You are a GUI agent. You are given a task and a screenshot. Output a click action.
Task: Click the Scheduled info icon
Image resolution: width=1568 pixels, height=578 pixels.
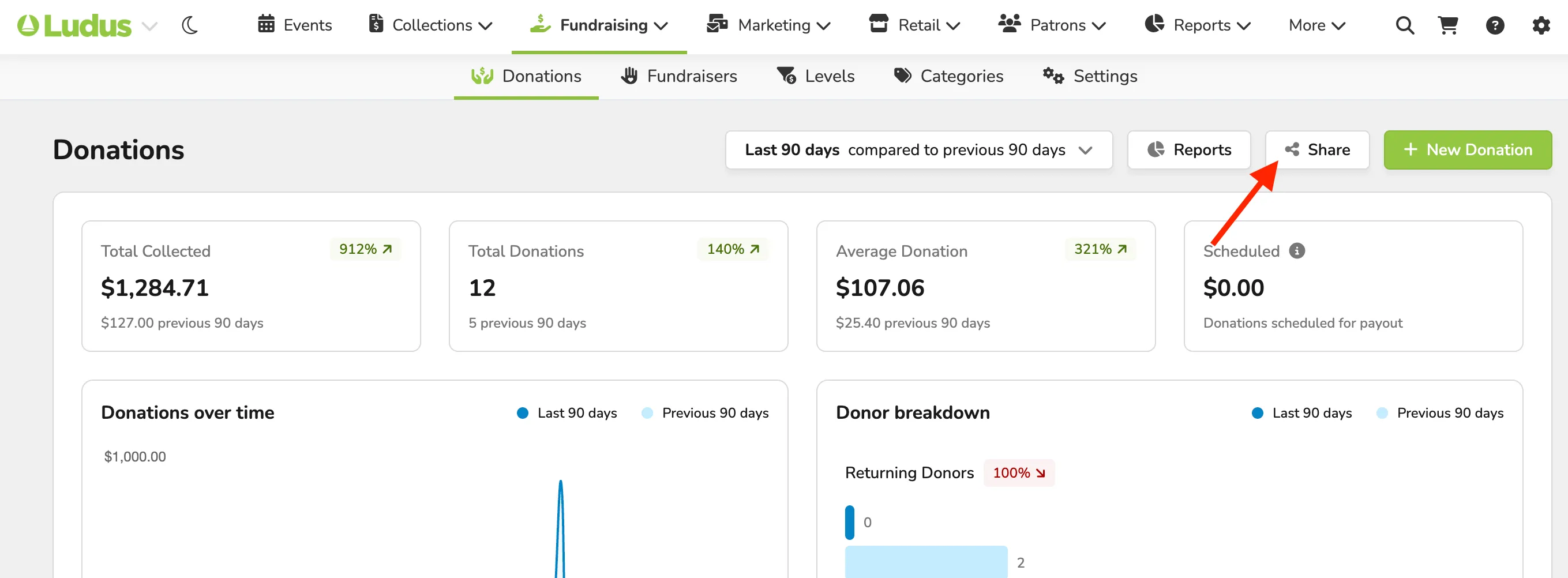(x=1297, y=251)
